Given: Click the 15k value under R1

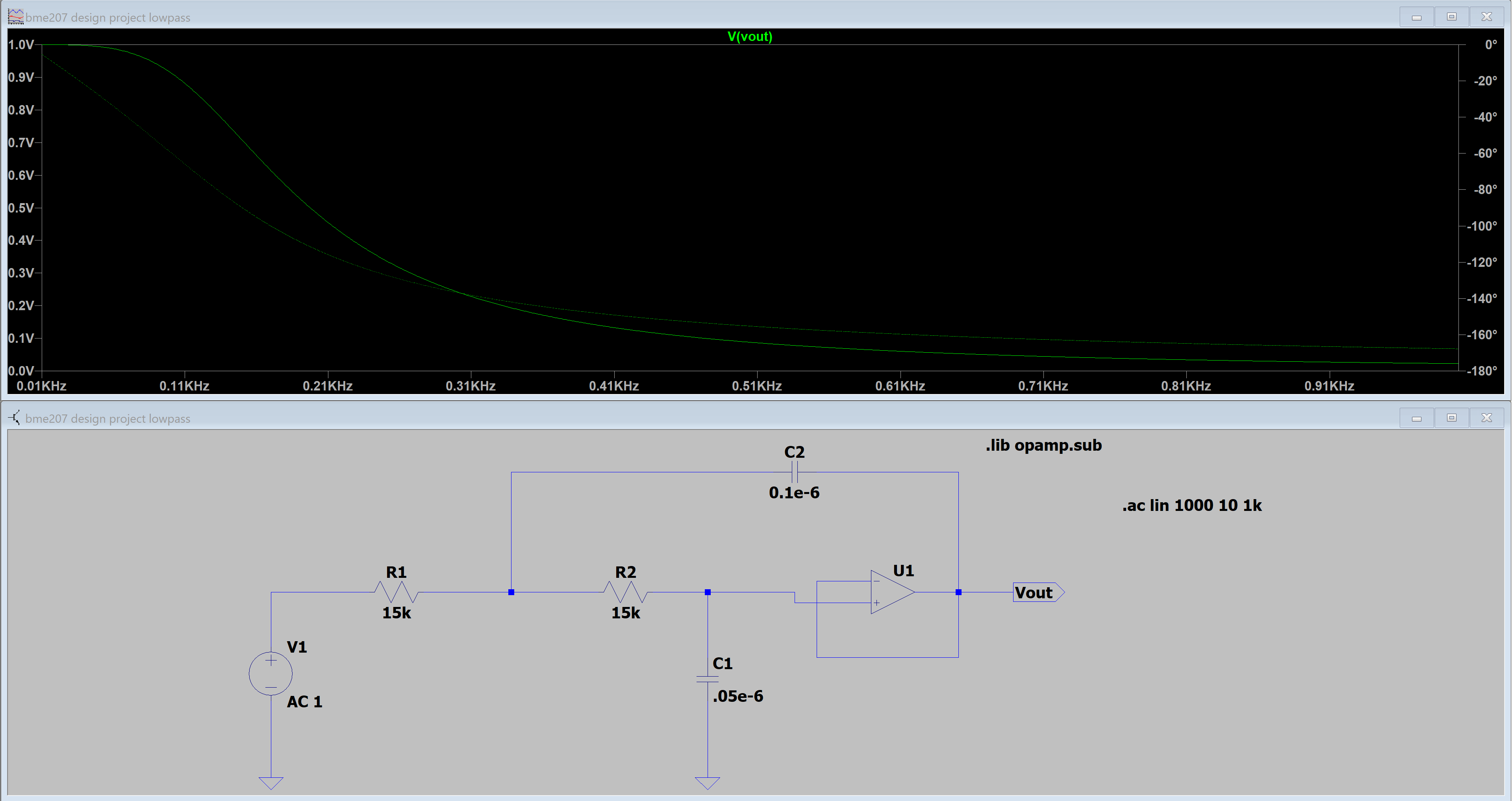Looking at the screenshot, I should (x=396, y=612).
